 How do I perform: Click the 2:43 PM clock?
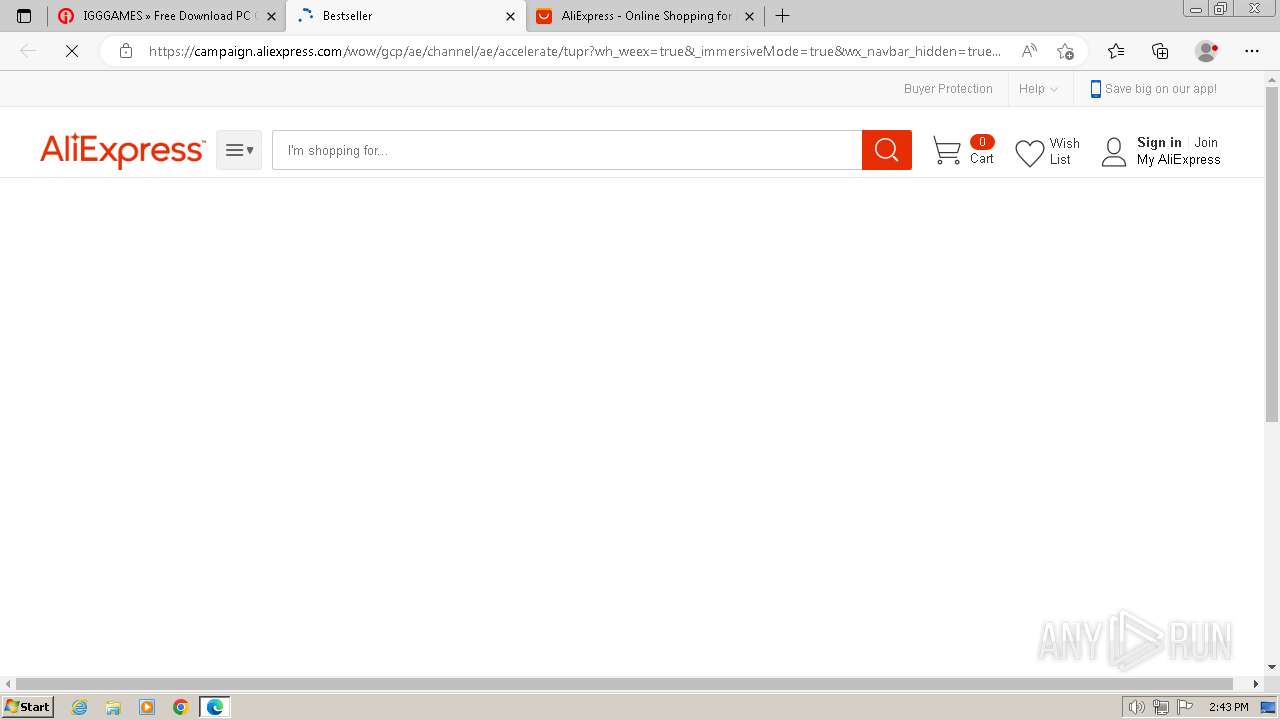(1228, 707)
